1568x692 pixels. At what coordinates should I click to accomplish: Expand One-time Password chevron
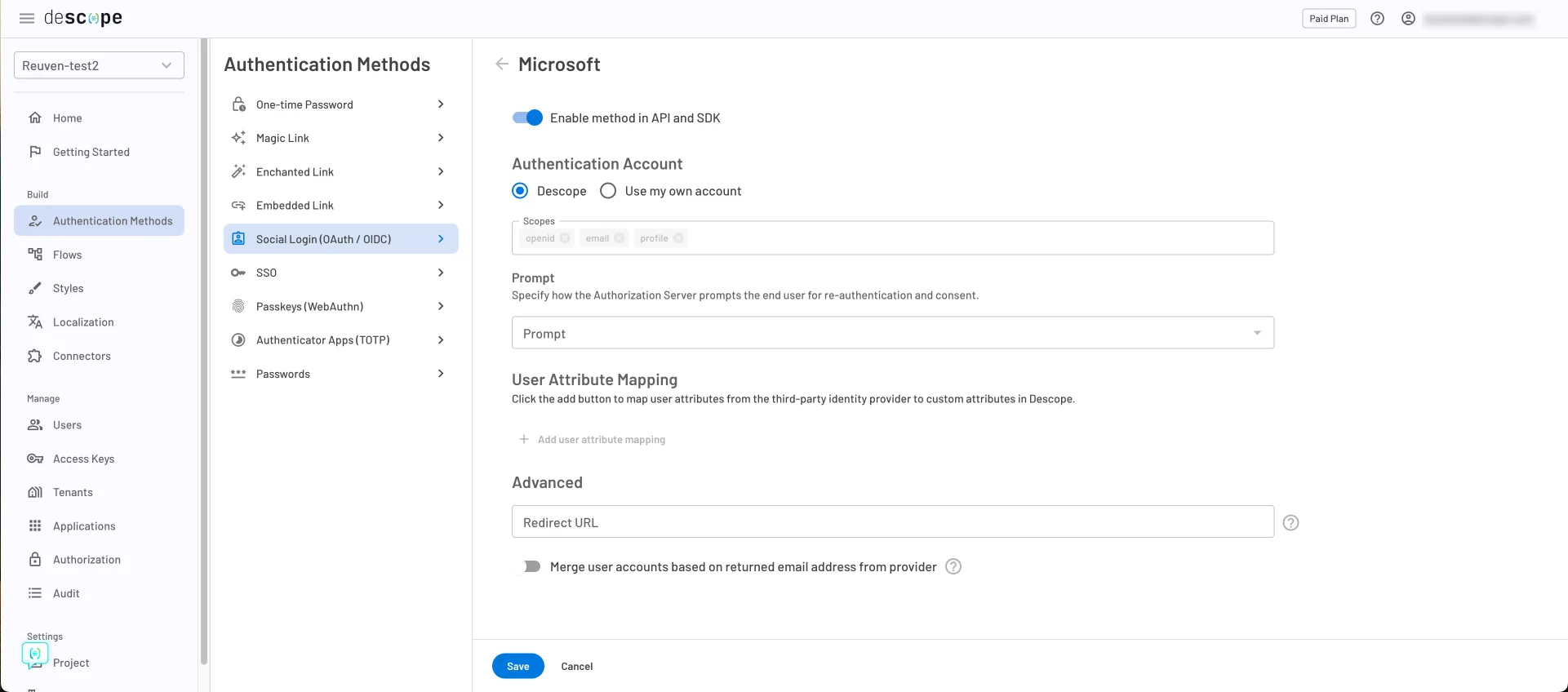point(441,104)
